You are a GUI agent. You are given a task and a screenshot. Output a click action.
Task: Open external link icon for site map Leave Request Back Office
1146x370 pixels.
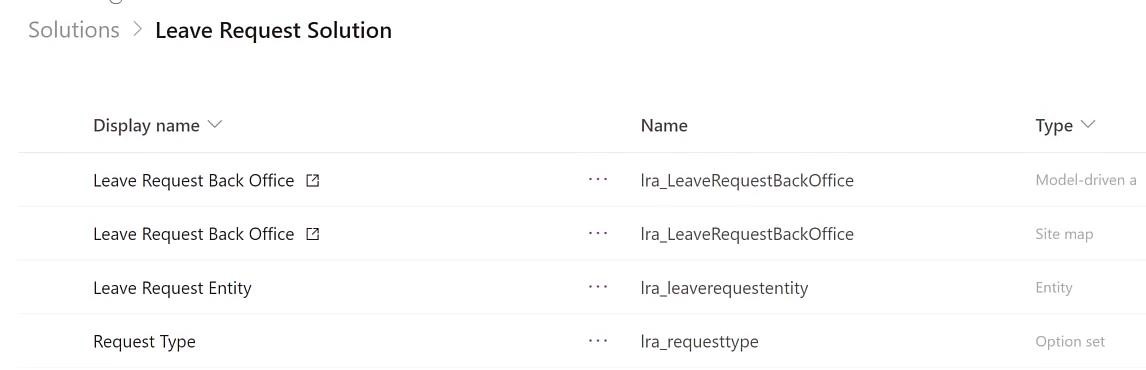click(x=312, y=234)
